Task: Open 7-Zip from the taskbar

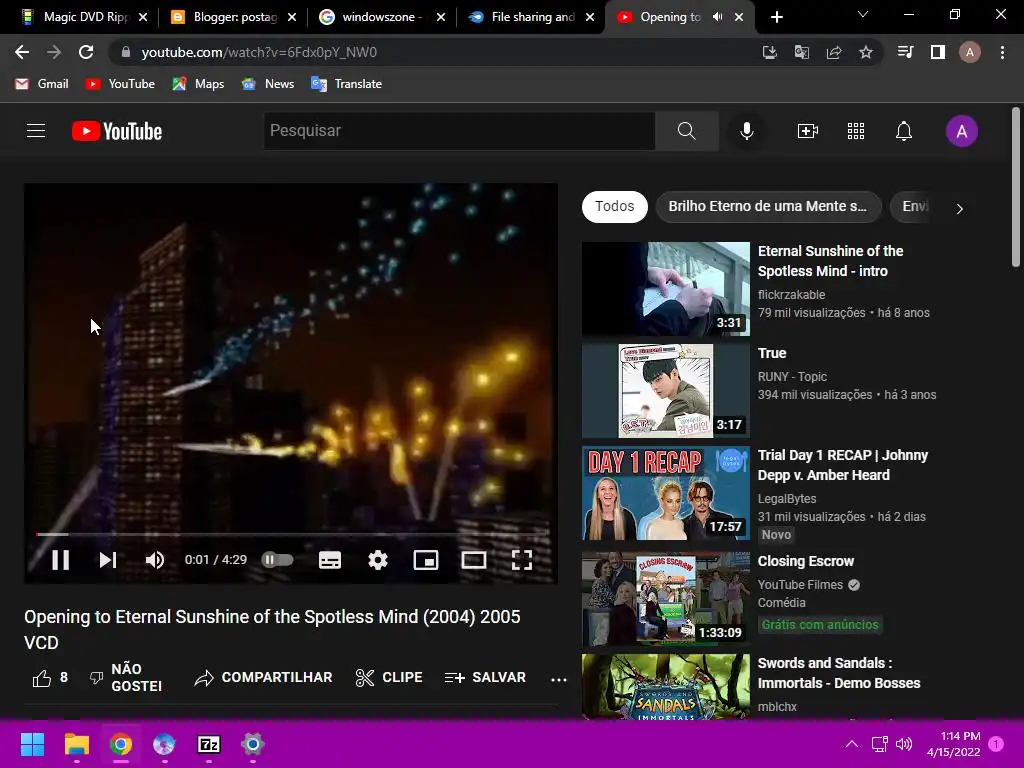Action: [209, 744]
